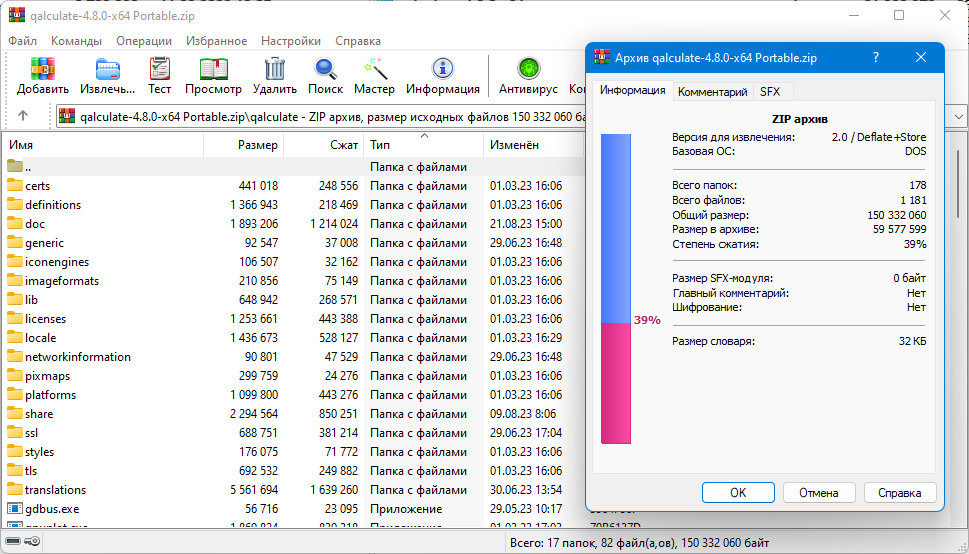This screenshot has height=554, width=969.
Task: Click the Информация toolbar icon
Action: pyautogui.click(x=442, y=69)
